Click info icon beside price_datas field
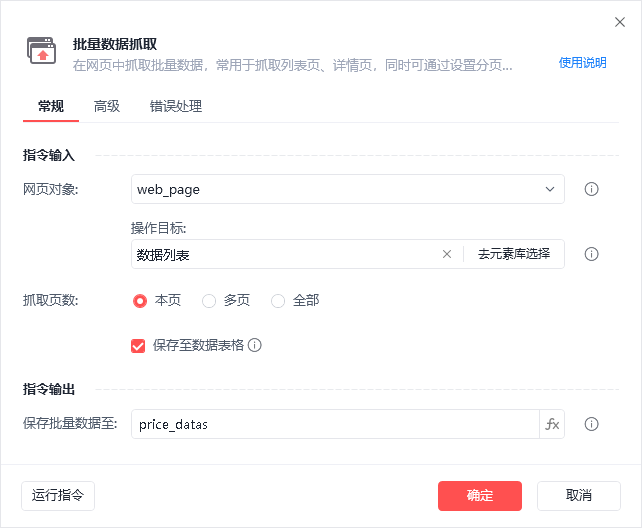Image resolution: width=642 pixels, height=528 pixels. click(x=591, y=424)
